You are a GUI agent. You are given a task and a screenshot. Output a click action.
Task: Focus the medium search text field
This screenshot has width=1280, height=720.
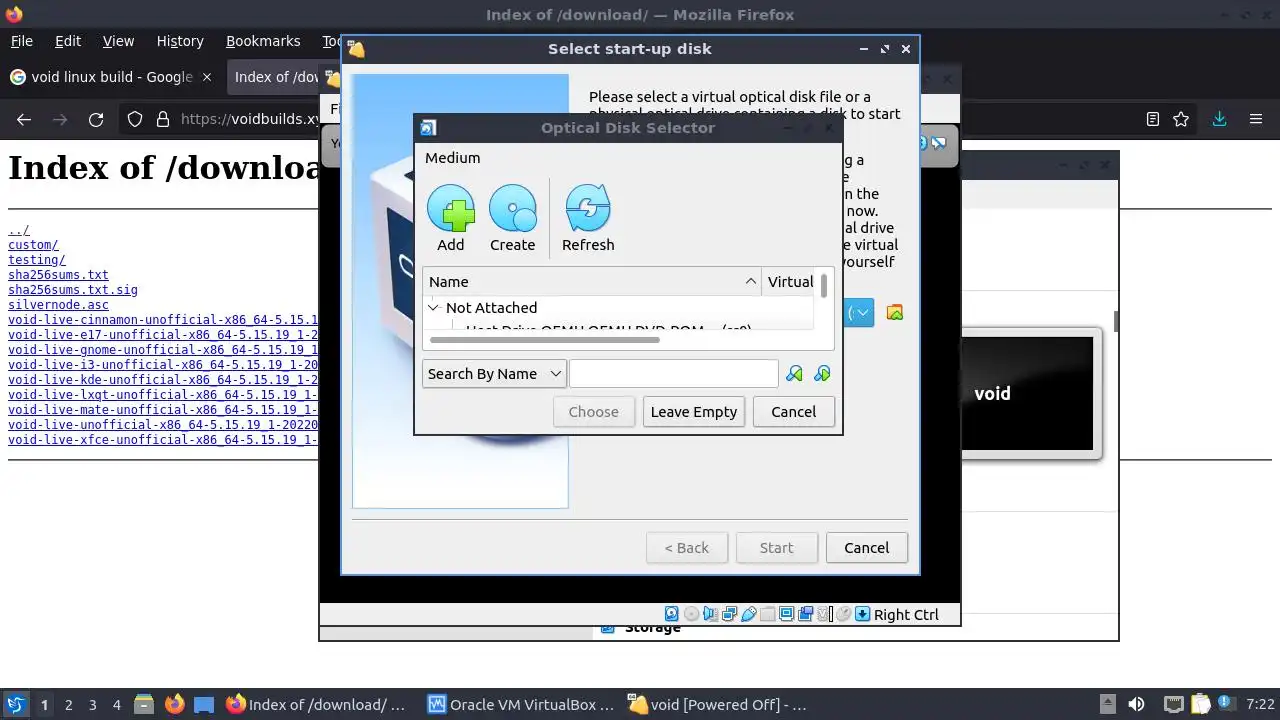click(x=673, y=373)
